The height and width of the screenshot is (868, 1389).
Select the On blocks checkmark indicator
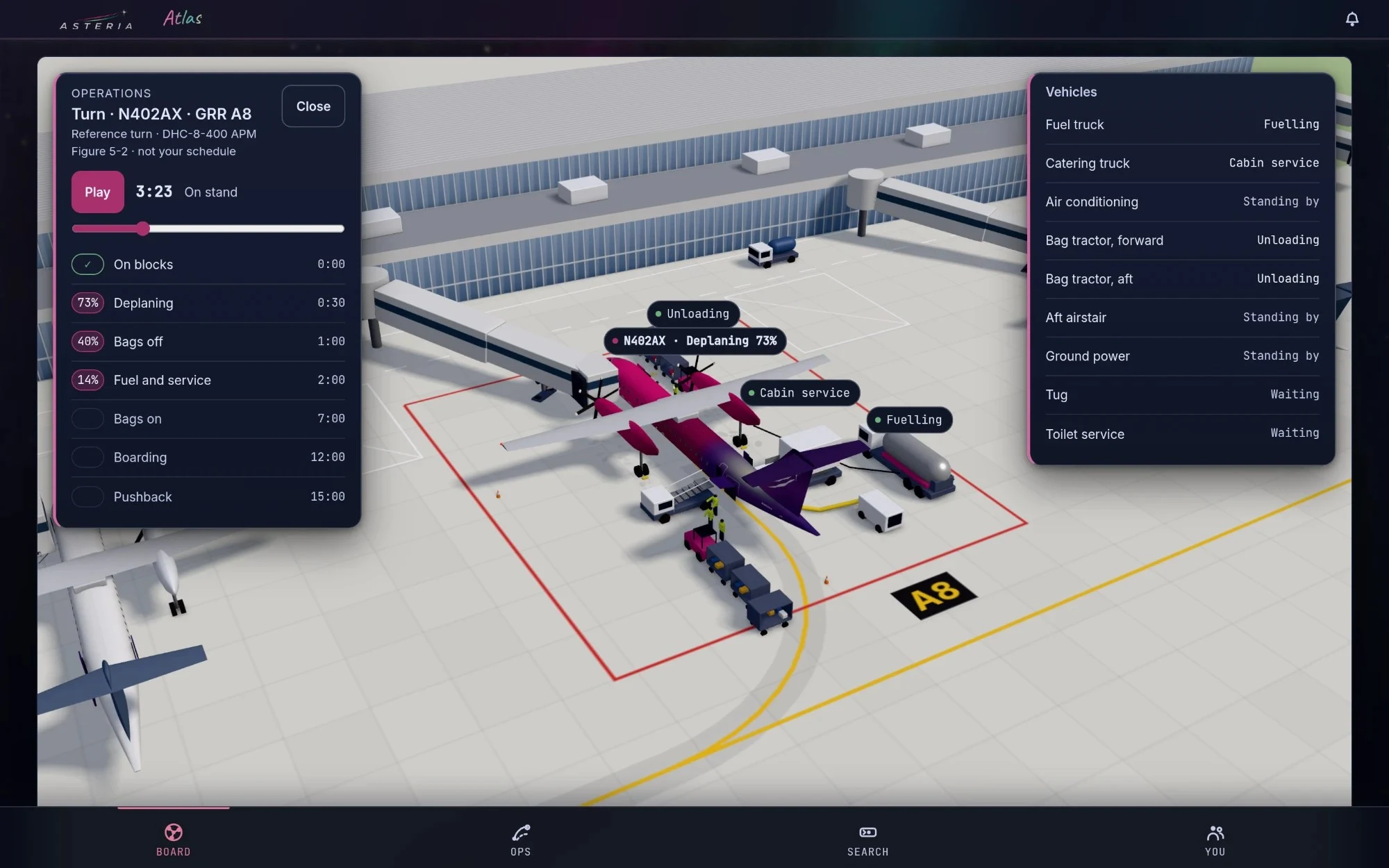pos(88,265)
